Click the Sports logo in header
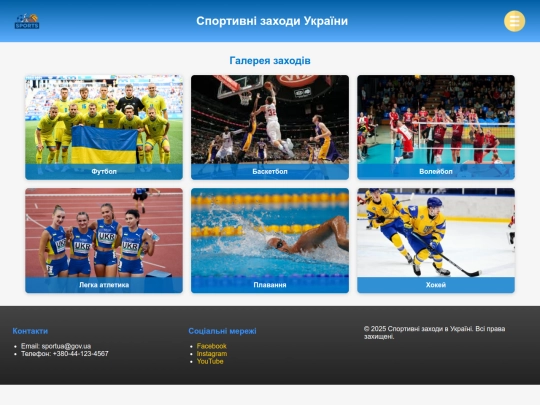The image size is (540, 405). (x=27, y=21)
